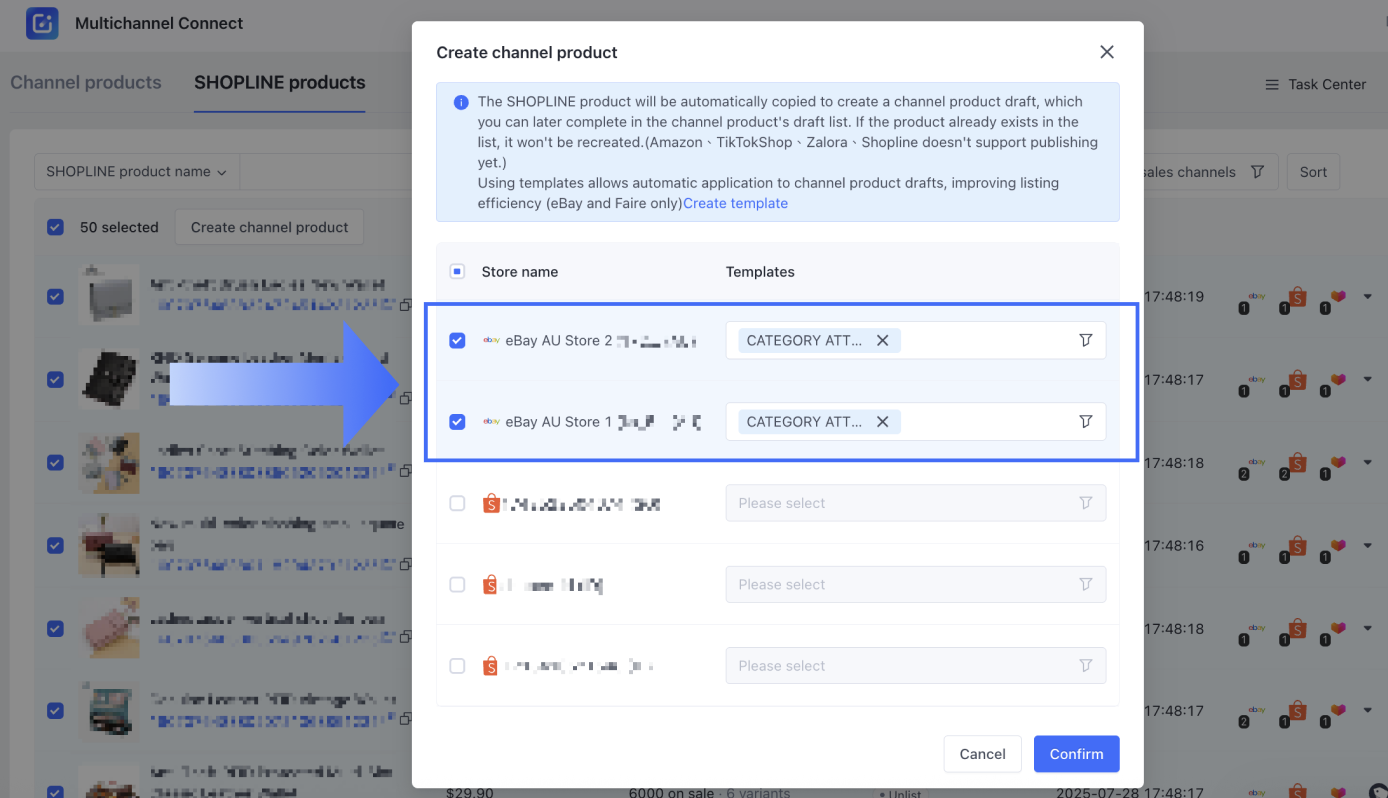Select the SHOPLINE products tab

pos(280,83)
